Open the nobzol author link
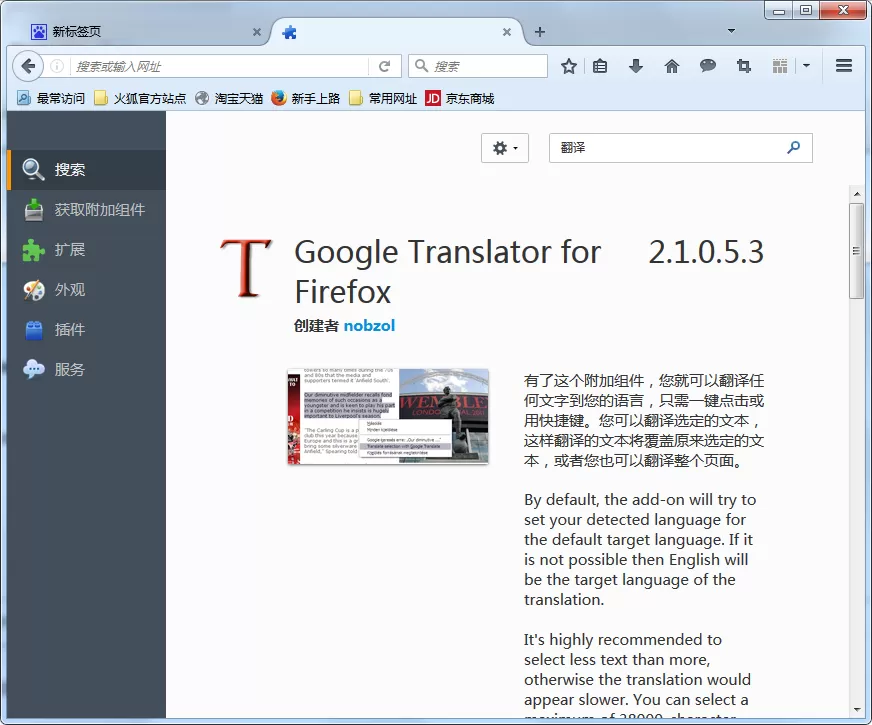872x725 pixels. 369,326
